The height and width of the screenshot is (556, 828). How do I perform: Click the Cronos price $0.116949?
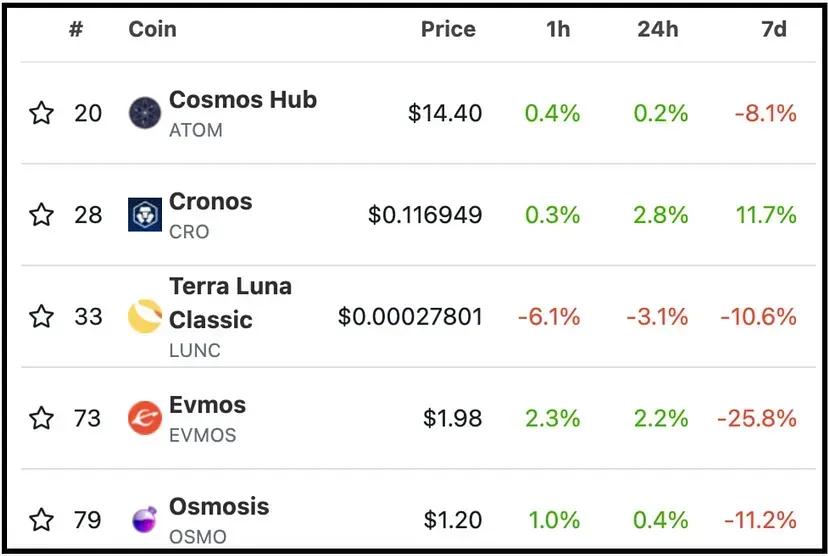pos(425,214)
